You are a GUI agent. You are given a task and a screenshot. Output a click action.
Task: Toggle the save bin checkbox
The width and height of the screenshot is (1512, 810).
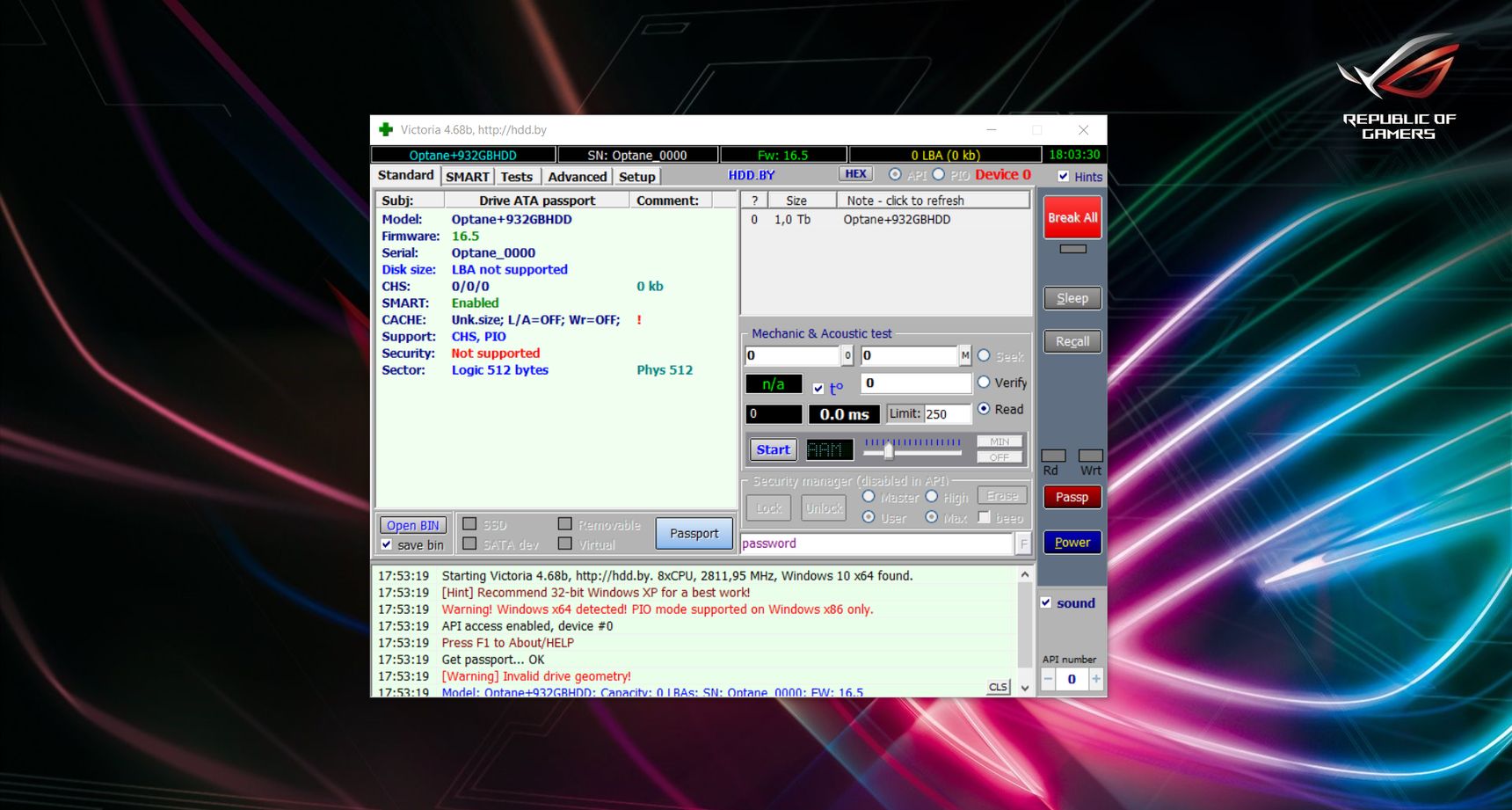(387, 545)
